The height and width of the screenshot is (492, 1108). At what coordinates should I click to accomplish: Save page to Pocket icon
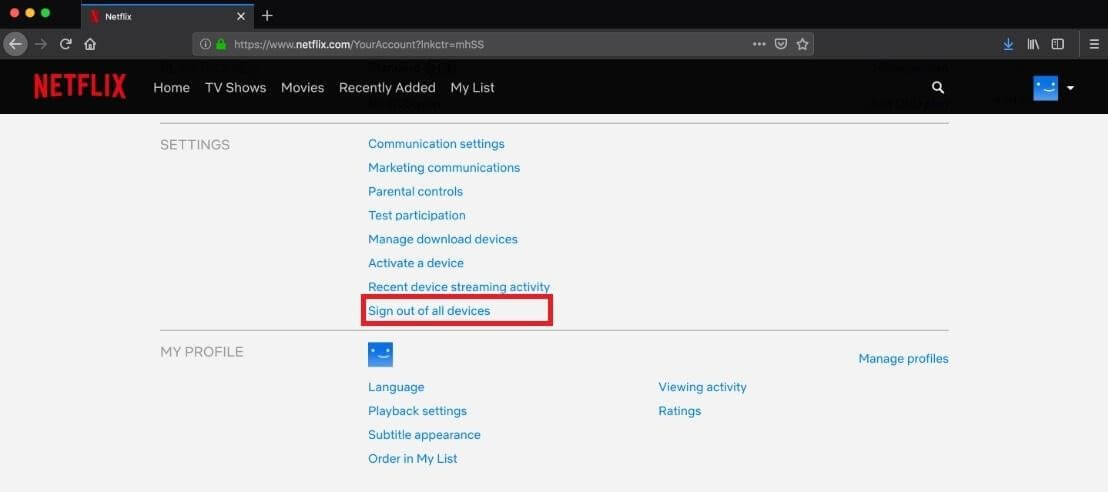click(x=781, y=44)
